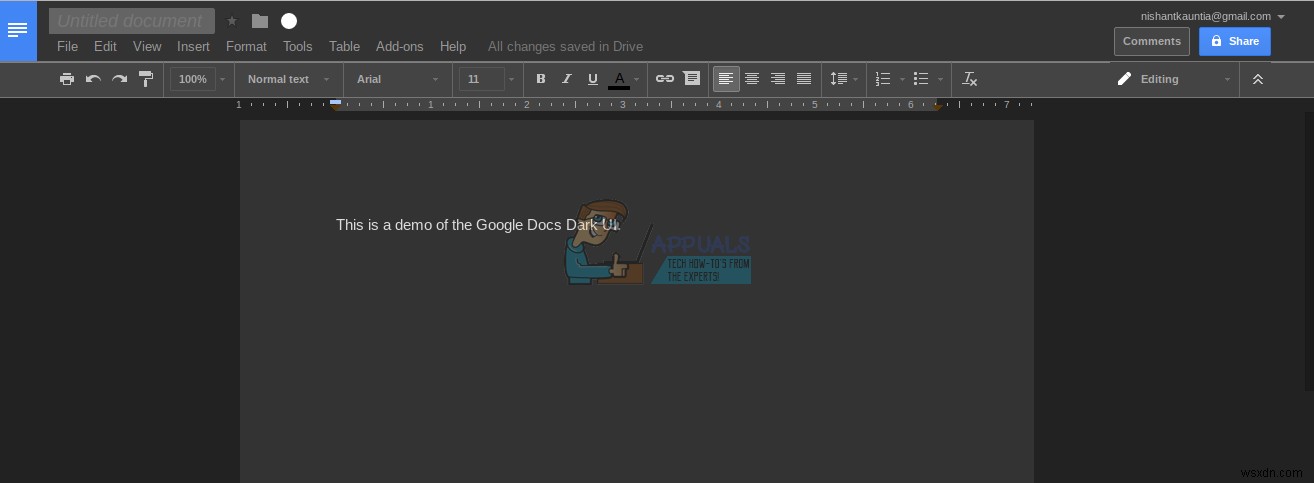Insert a link

click(665, 79)
